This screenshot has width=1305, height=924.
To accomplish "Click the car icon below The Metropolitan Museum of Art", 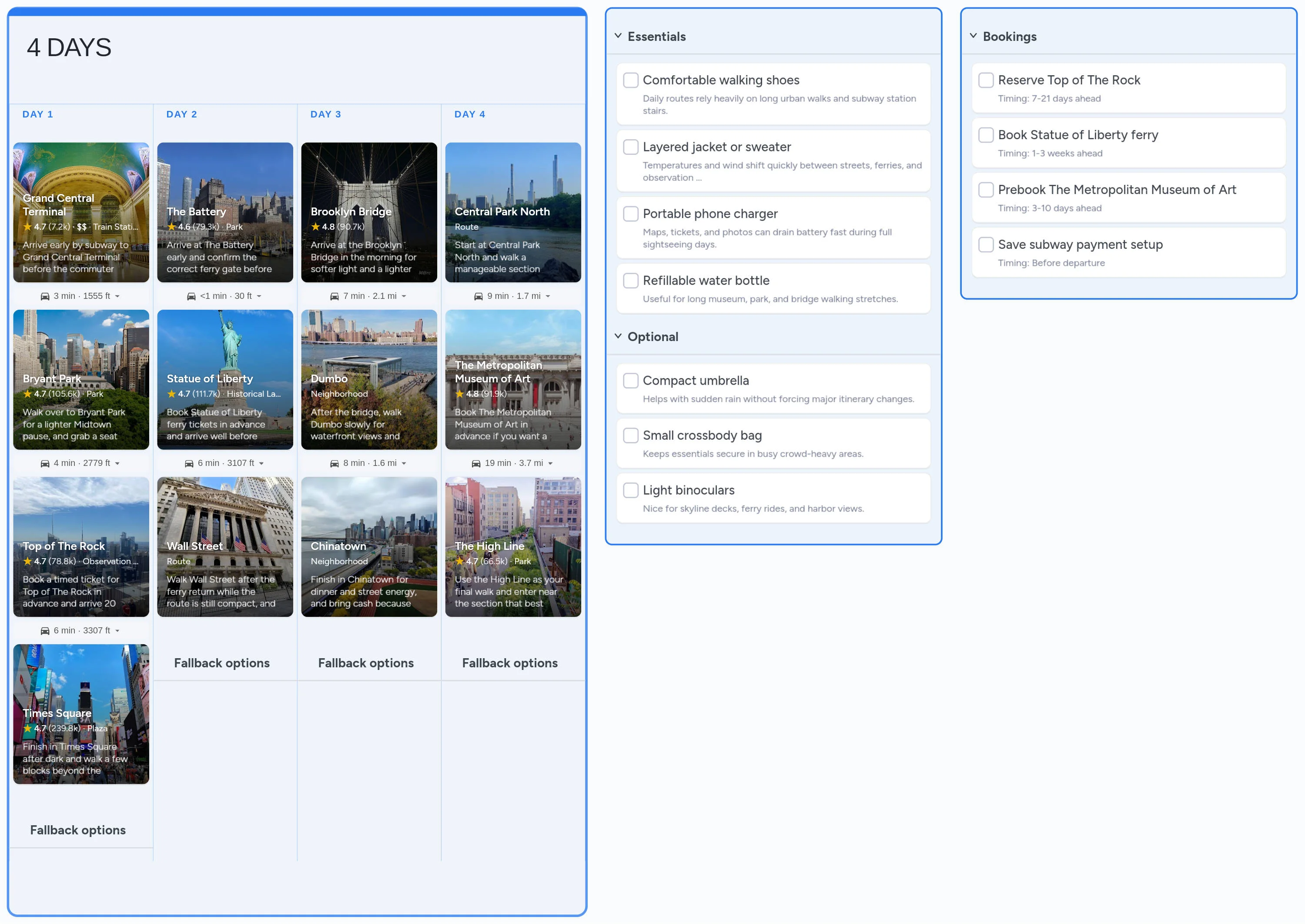I will coord(477,462).
